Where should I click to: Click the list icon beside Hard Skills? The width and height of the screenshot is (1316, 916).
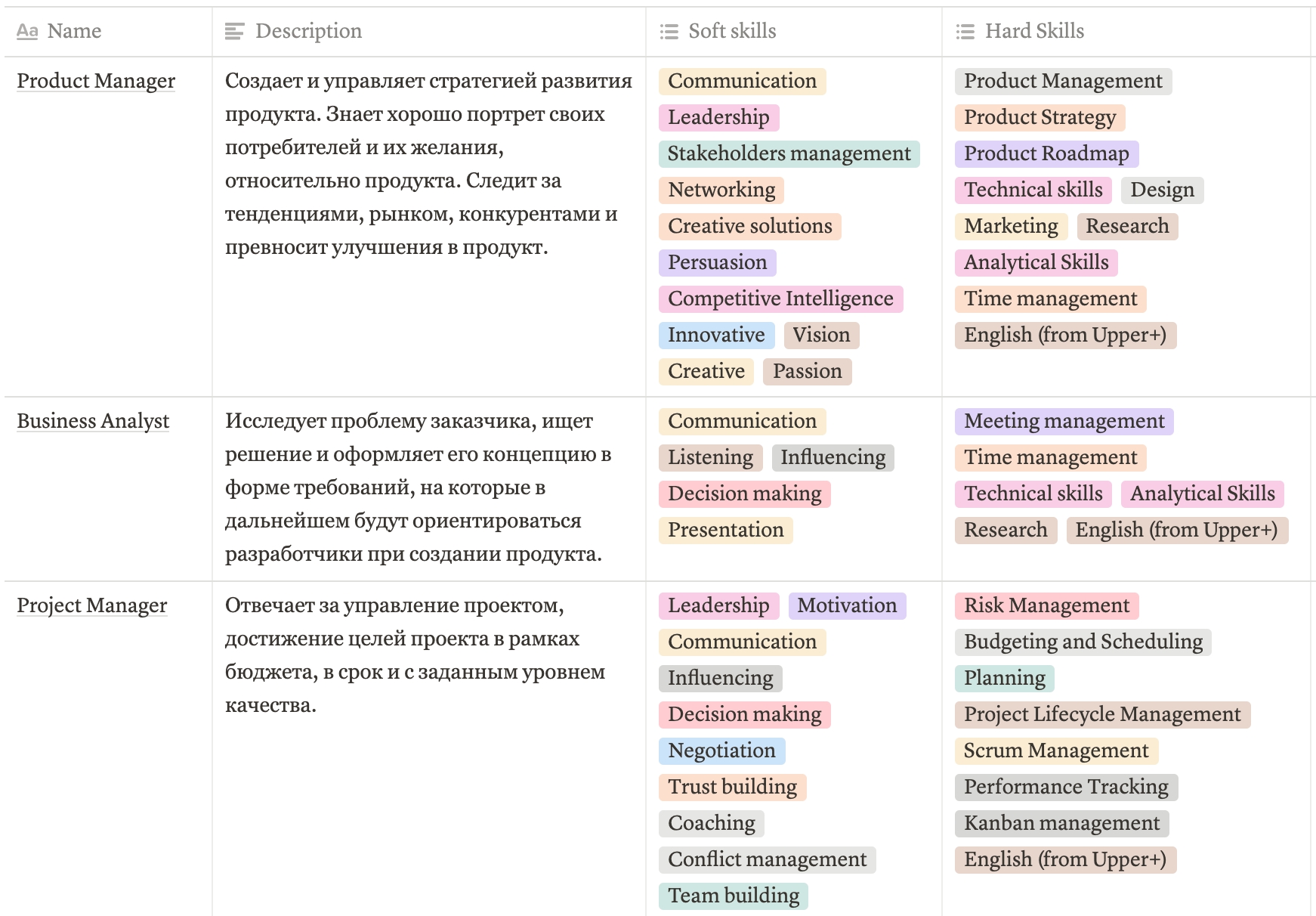pos(965,31)
